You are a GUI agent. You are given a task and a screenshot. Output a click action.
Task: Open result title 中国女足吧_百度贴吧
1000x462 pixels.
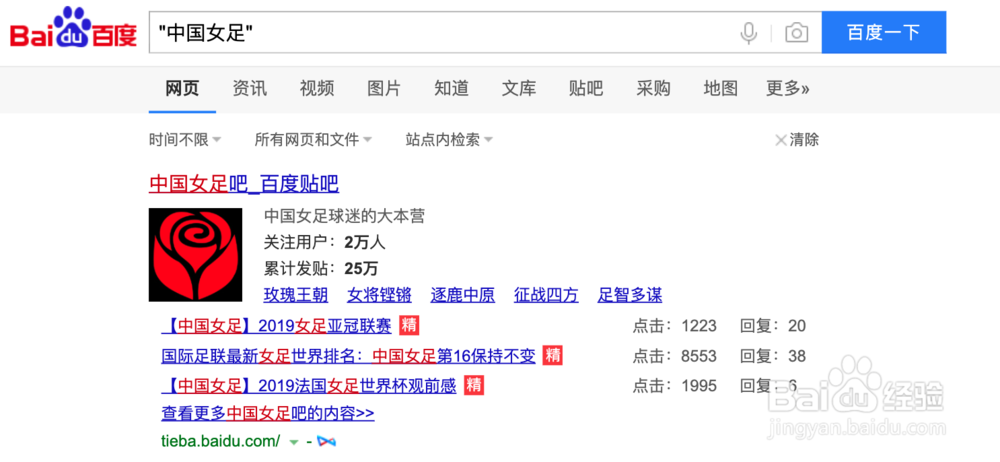point(244,184)
